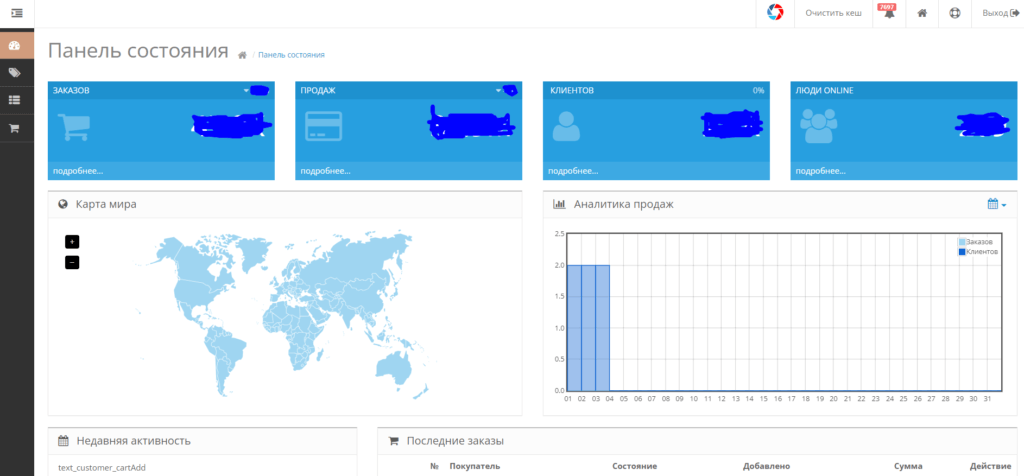This screenshot has width=1024, height=476.
Task: Click the list icon in the sidebar
Action: click(14, 100)
